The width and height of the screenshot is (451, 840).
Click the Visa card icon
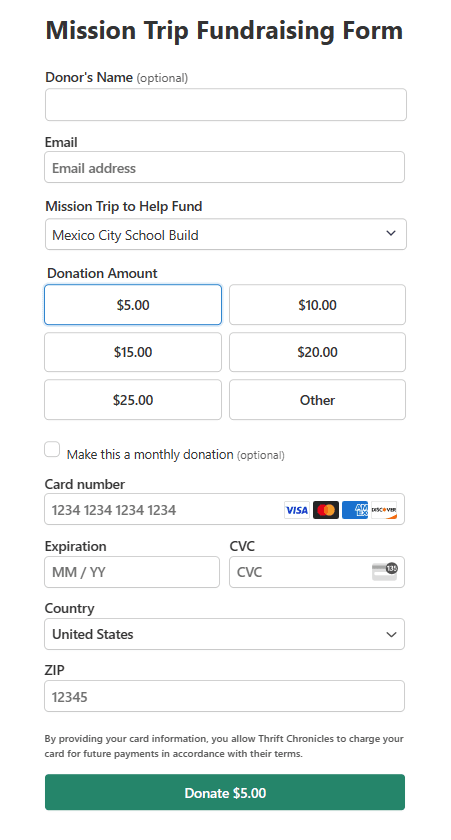[x=297, y=509]
